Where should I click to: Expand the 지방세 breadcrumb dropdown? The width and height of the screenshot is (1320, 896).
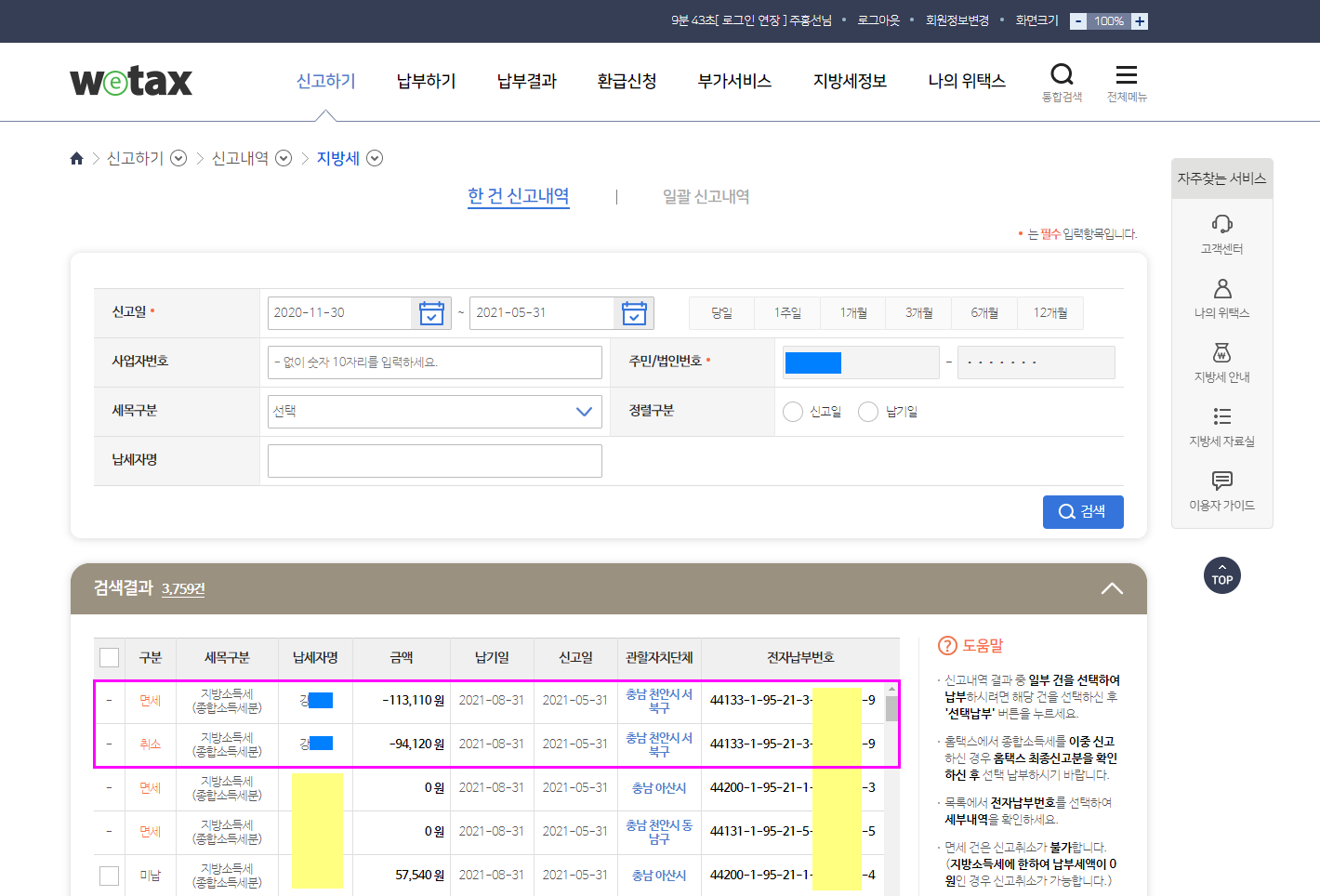tap(375, 159)
